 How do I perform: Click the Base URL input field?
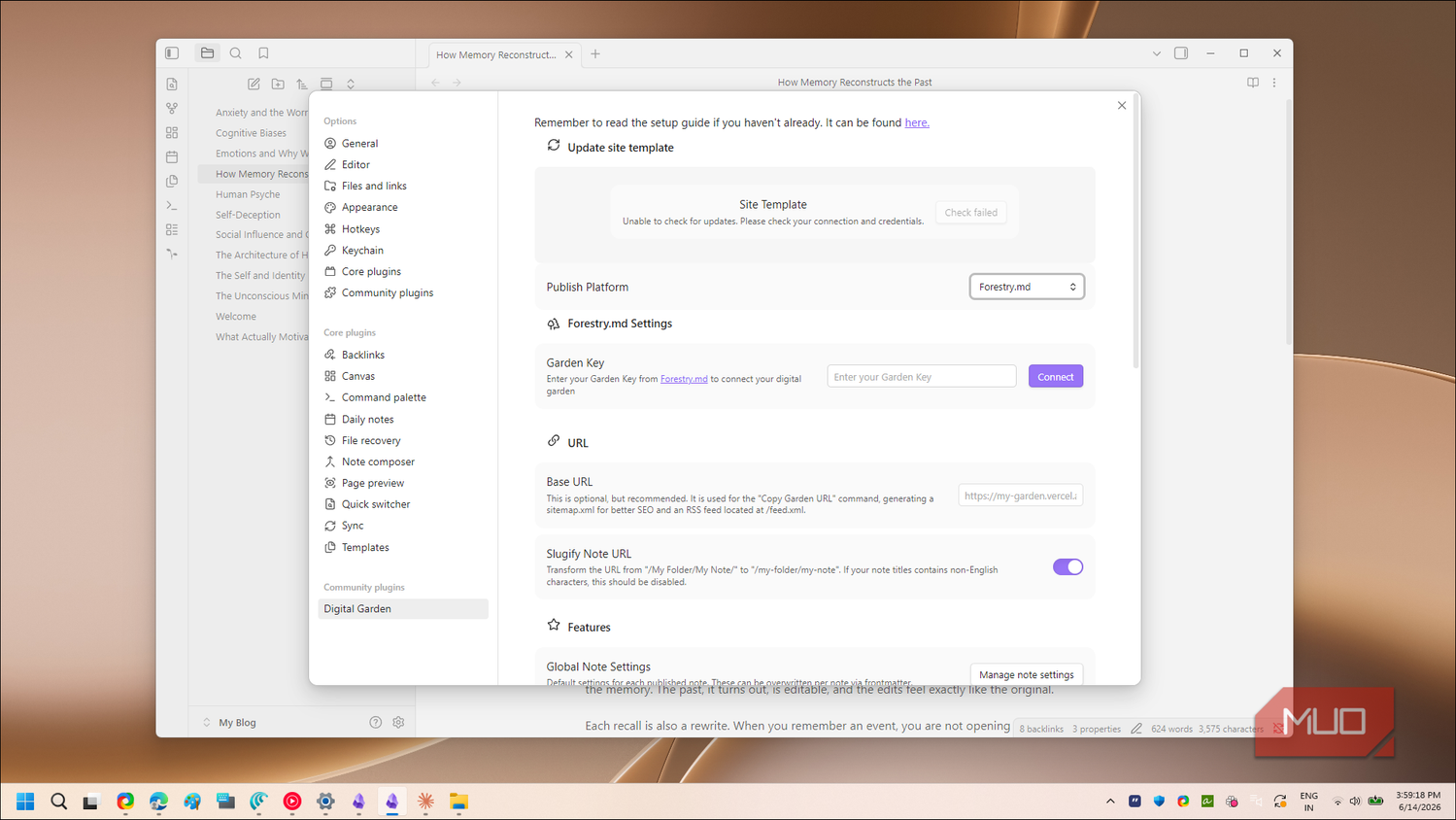(x=1021, y=495)
